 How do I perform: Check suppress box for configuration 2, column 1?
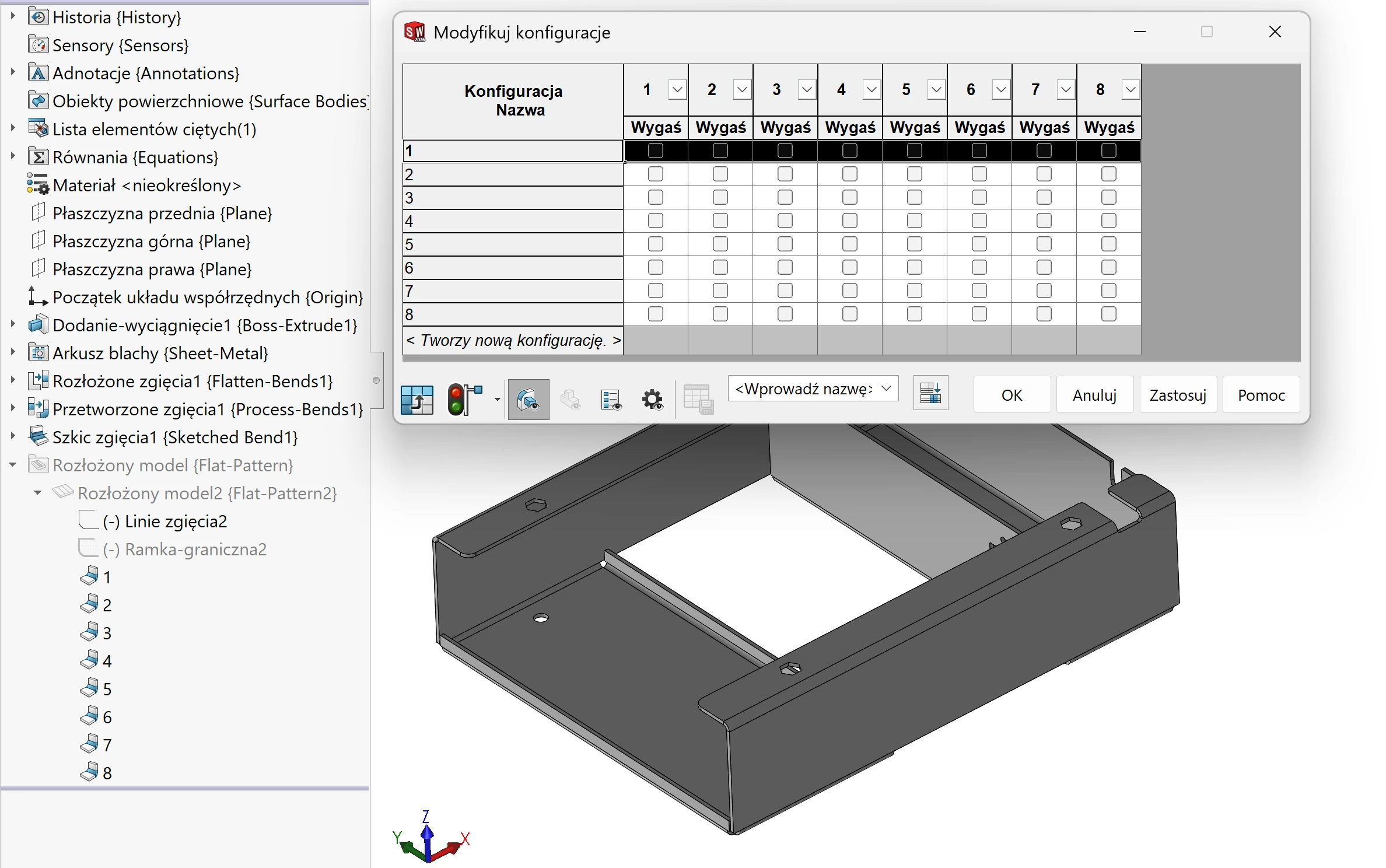(x=656, y=174)
